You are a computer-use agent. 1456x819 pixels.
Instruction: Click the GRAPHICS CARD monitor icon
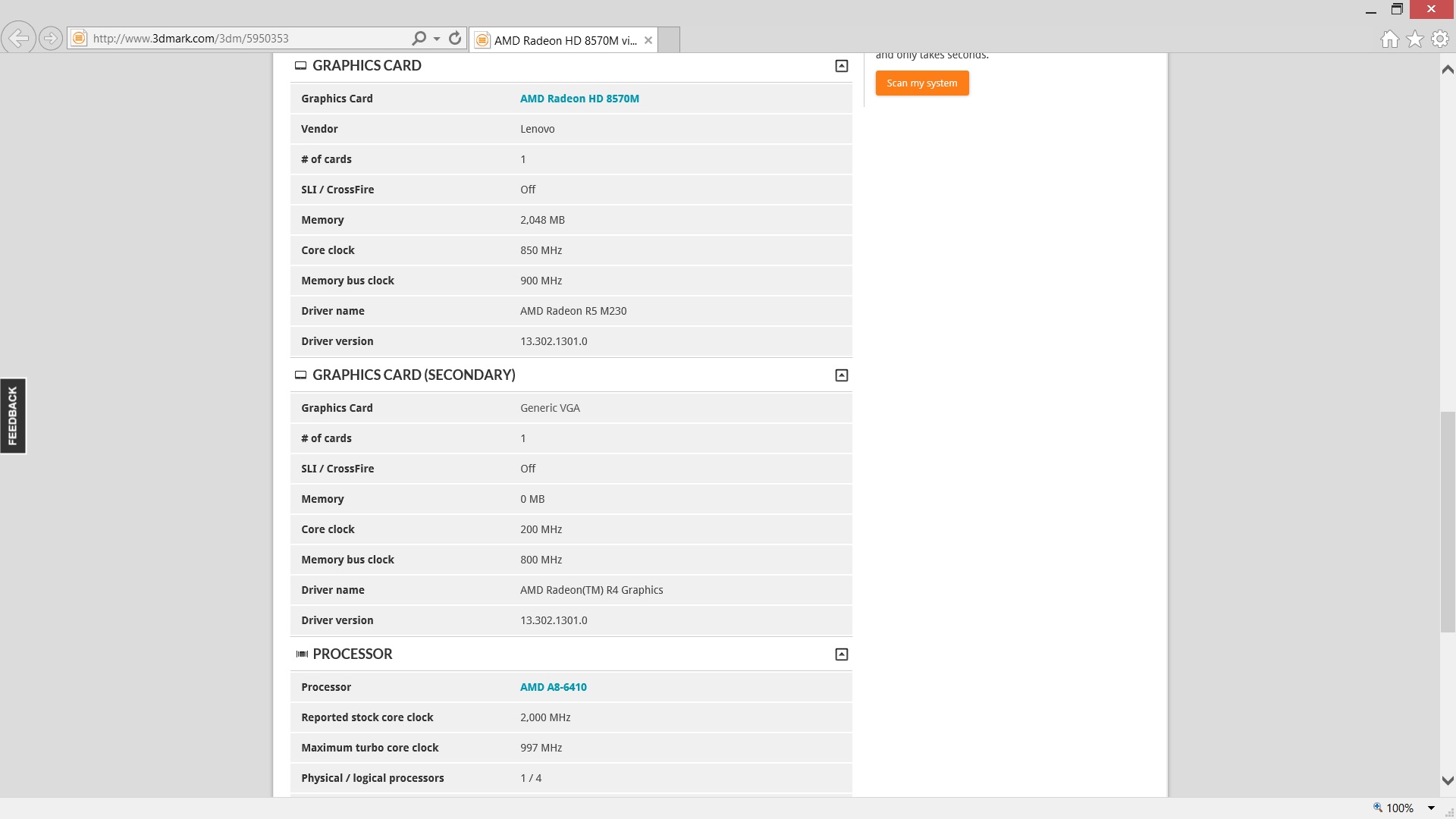300,66
